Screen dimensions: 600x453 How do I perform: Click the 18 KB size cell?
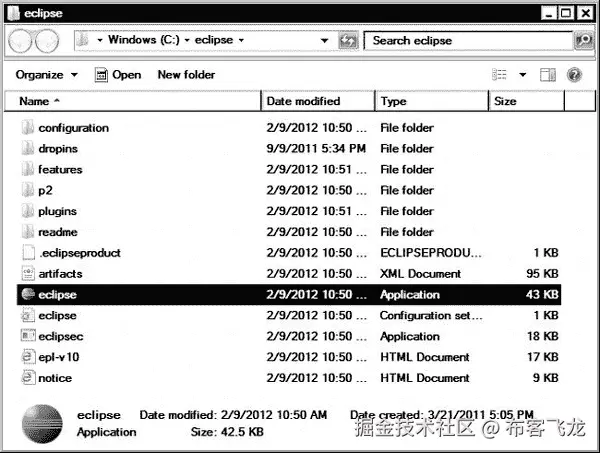543,336
